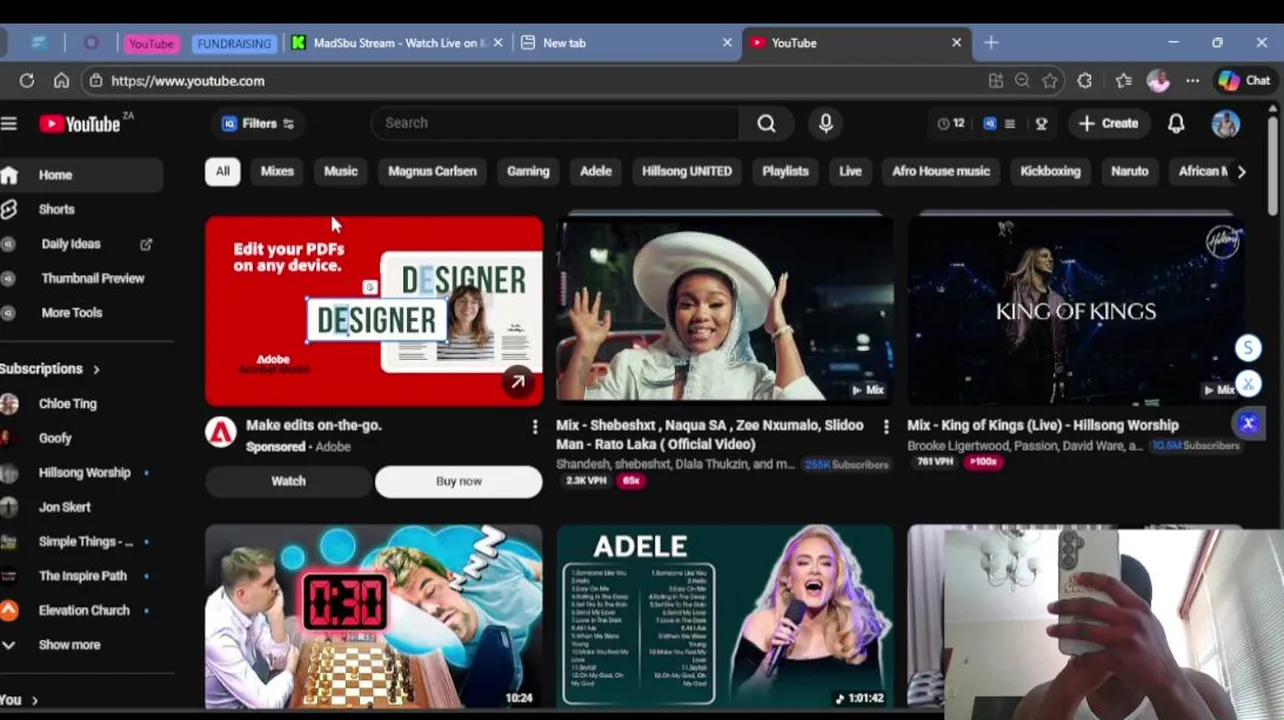Open the vidIQ Filters toggle
Viewport: 1284px width, 720px height.
[258, 124]
